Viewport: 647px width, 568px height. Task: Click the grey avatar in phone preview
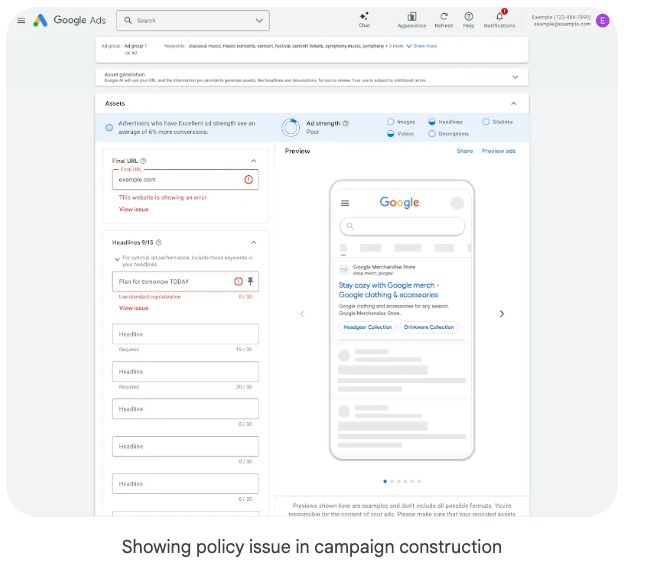click(x=457, y=203)
